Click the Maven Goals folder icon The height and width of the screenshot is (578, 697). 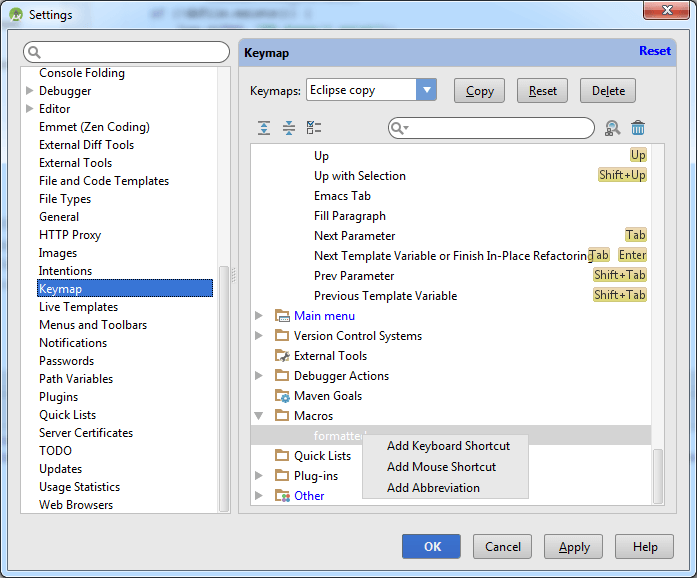coord(282,396)
